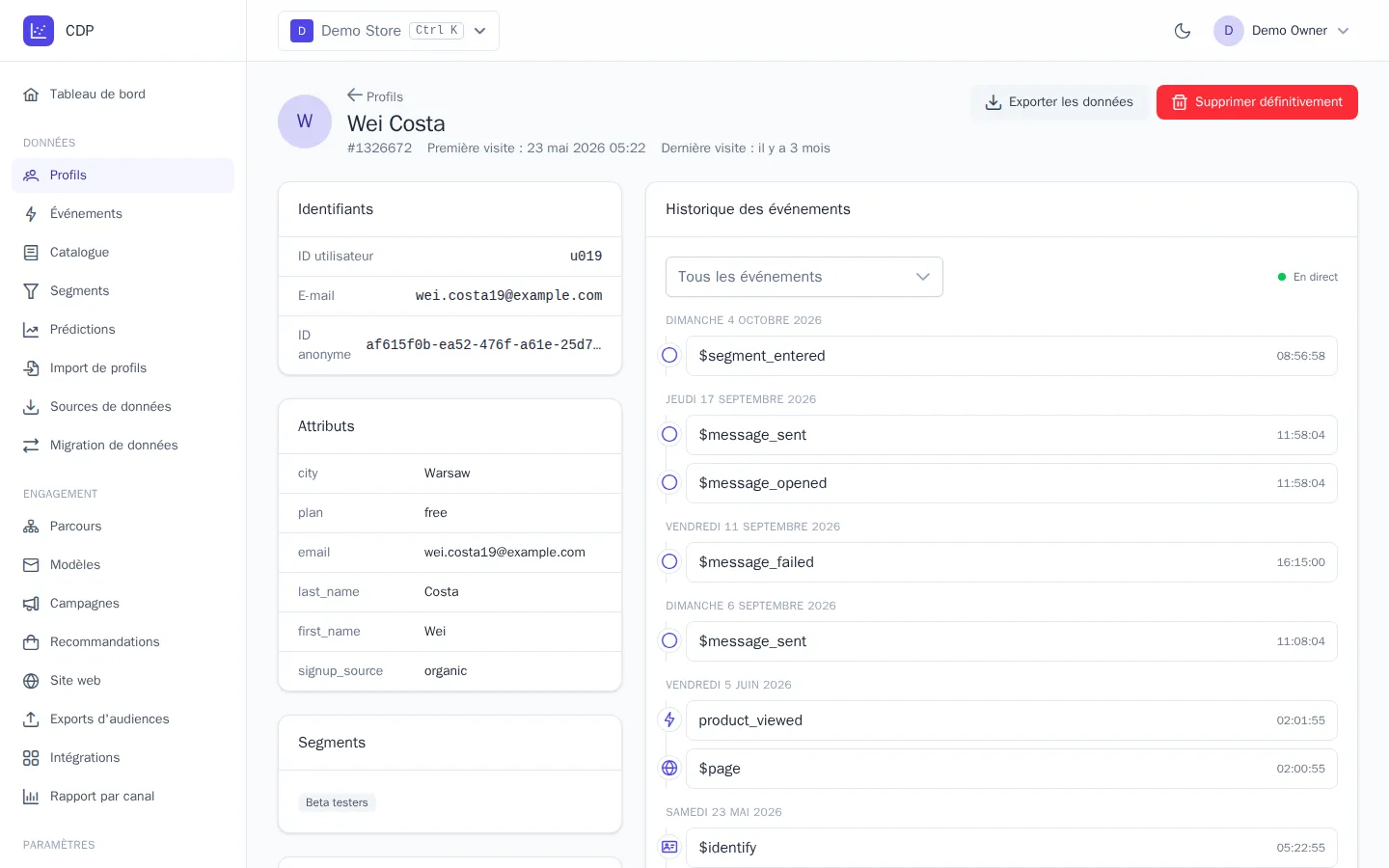Click the Catalogue icon in sidebar
The width and height of the screenshot is (1389, 868).
point(31,253)
